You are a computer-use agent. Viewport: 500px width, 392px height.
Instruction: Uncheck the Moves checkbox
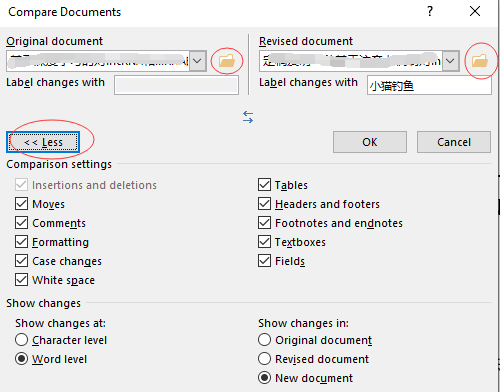click(x=21, y=204)
